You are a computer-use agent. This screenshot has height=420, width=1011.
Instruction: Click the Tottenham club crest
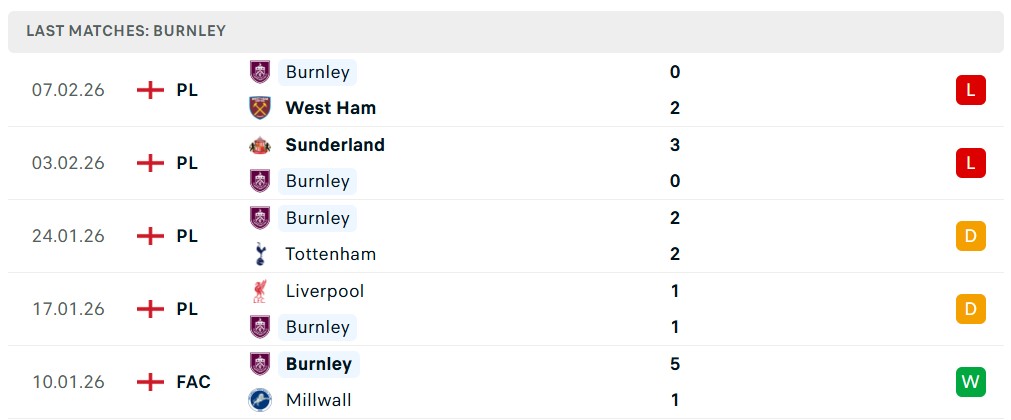tap(260, 254)
